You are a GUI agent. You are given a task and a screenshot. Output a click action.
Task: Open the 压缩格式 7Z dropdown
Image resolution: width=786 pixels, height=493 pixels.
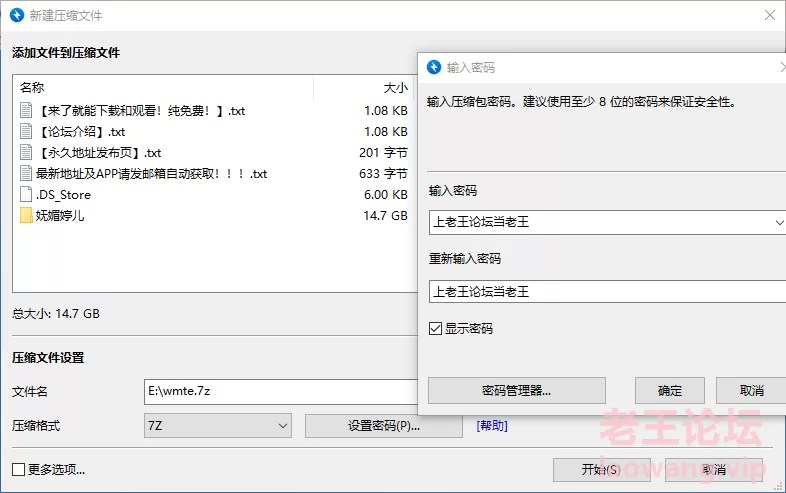[218, 426]
